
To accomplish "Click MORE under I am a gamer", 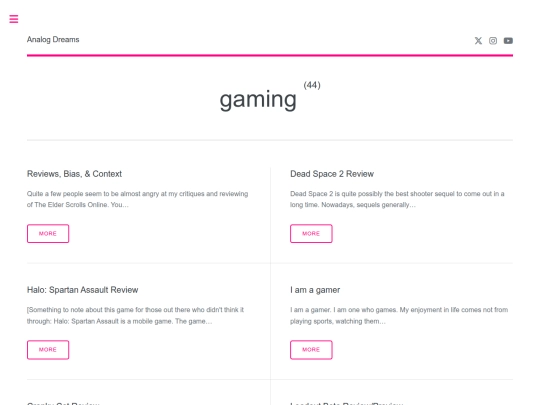I will tap(311, 350).
